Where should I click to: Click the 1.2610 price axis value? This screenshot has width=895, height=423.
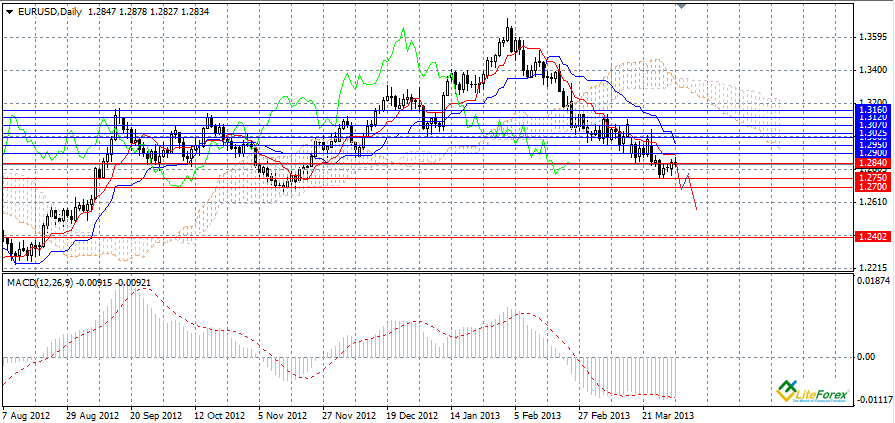(x=873, y=203)
